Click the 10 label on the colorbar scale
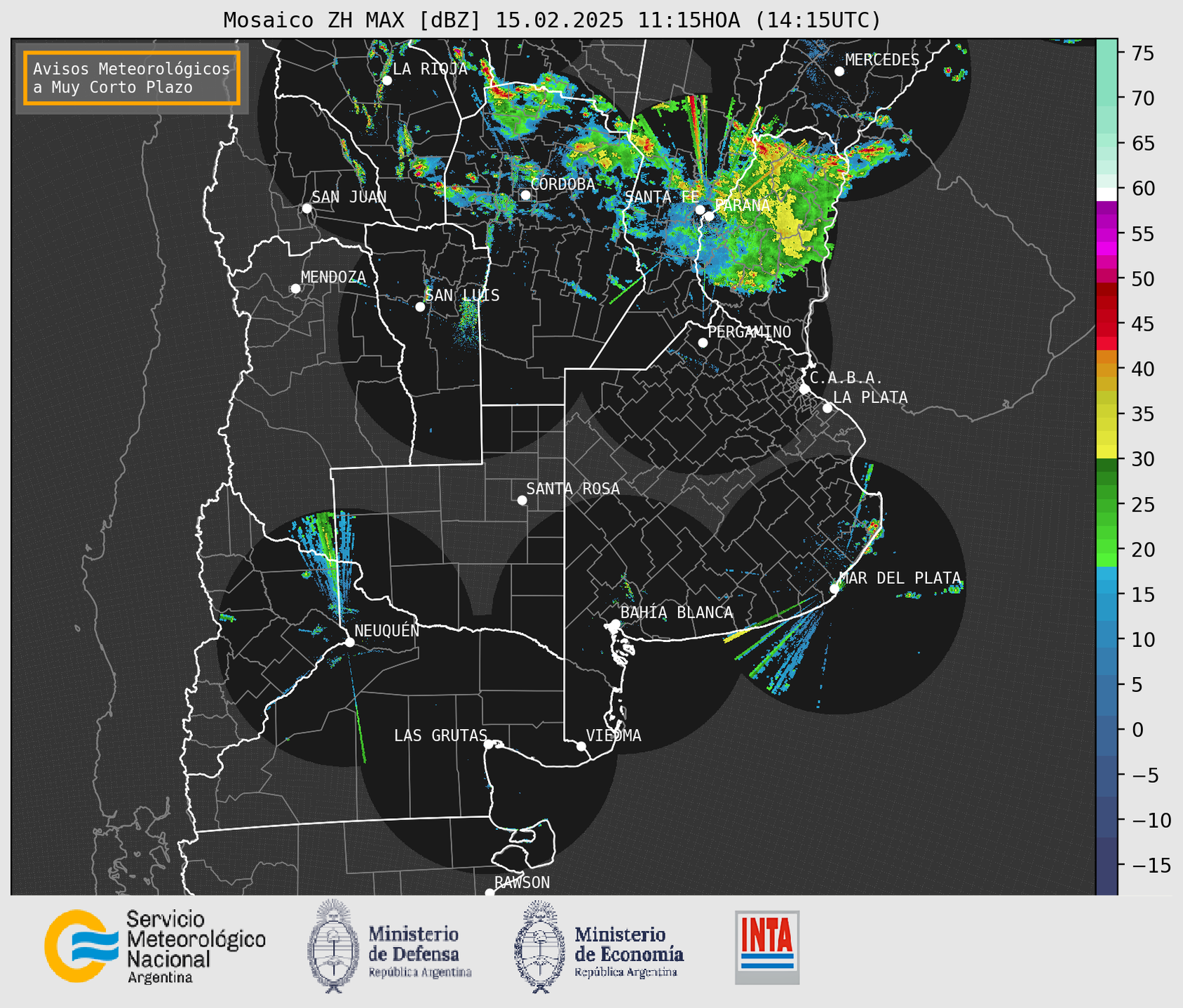1183x1008 pixels. [x=1142, y=640]
